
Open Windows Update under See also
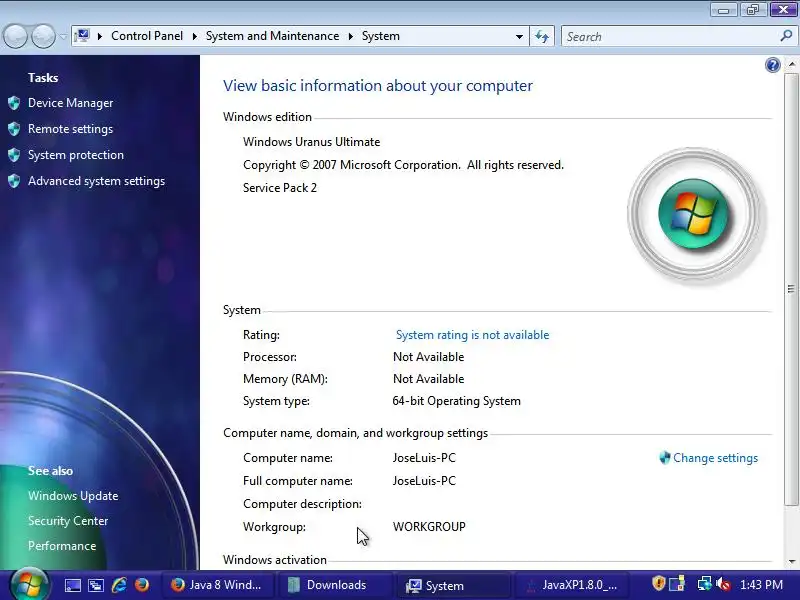pos(73,496)
